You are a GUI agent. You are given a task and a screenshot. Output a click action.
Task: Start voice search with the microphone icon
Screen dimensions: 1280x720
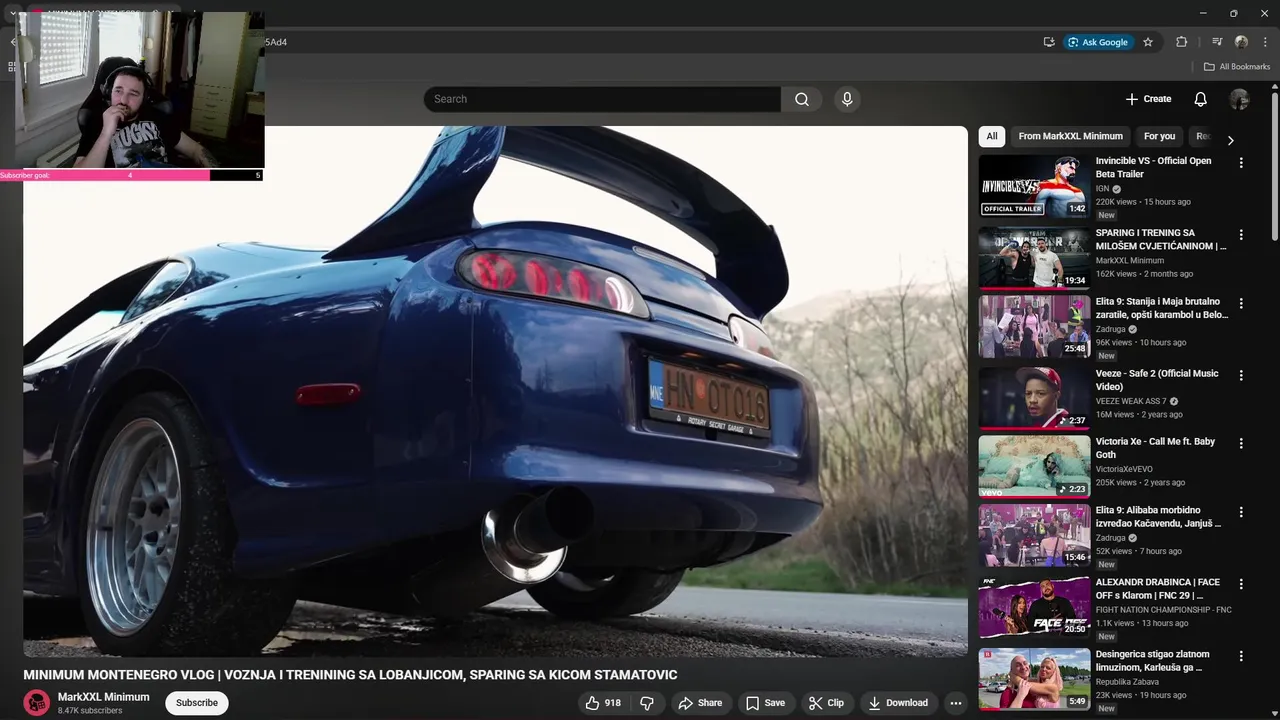[x=847, y=99]
